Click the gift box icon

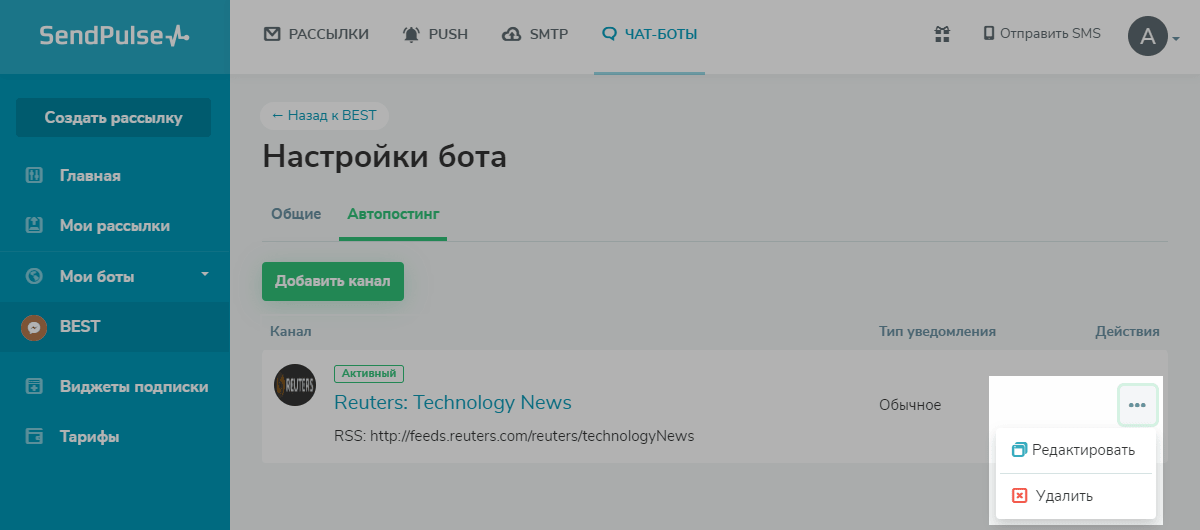tap(941, 34)
